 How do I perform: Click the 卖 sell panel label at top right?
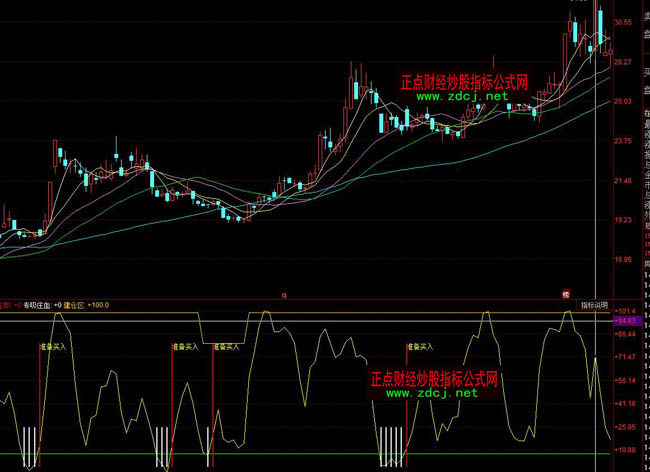[644, 6]
